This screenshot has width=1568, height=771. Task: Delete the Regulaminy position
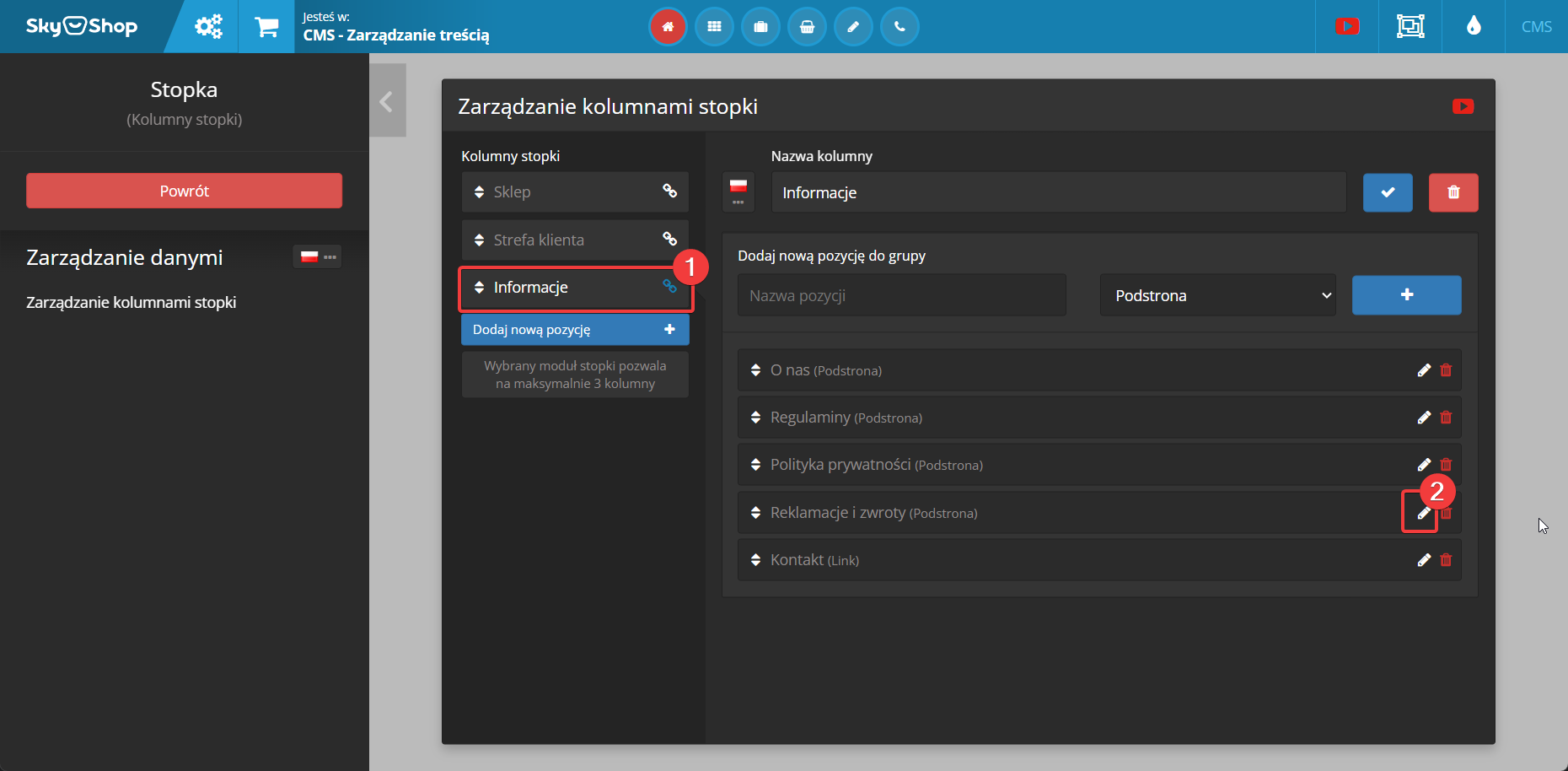tap(1446, 418)
